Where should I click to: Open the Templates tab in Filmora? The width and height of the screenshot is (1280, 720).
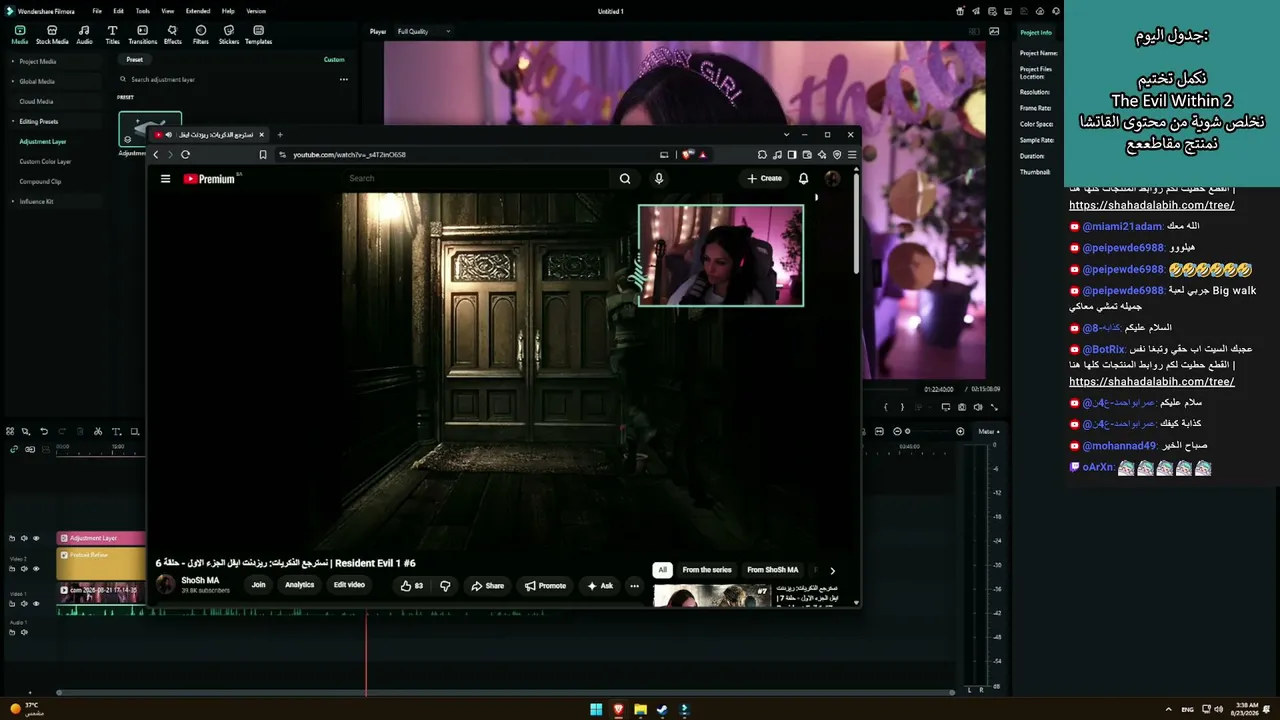[x=258, y=35]
